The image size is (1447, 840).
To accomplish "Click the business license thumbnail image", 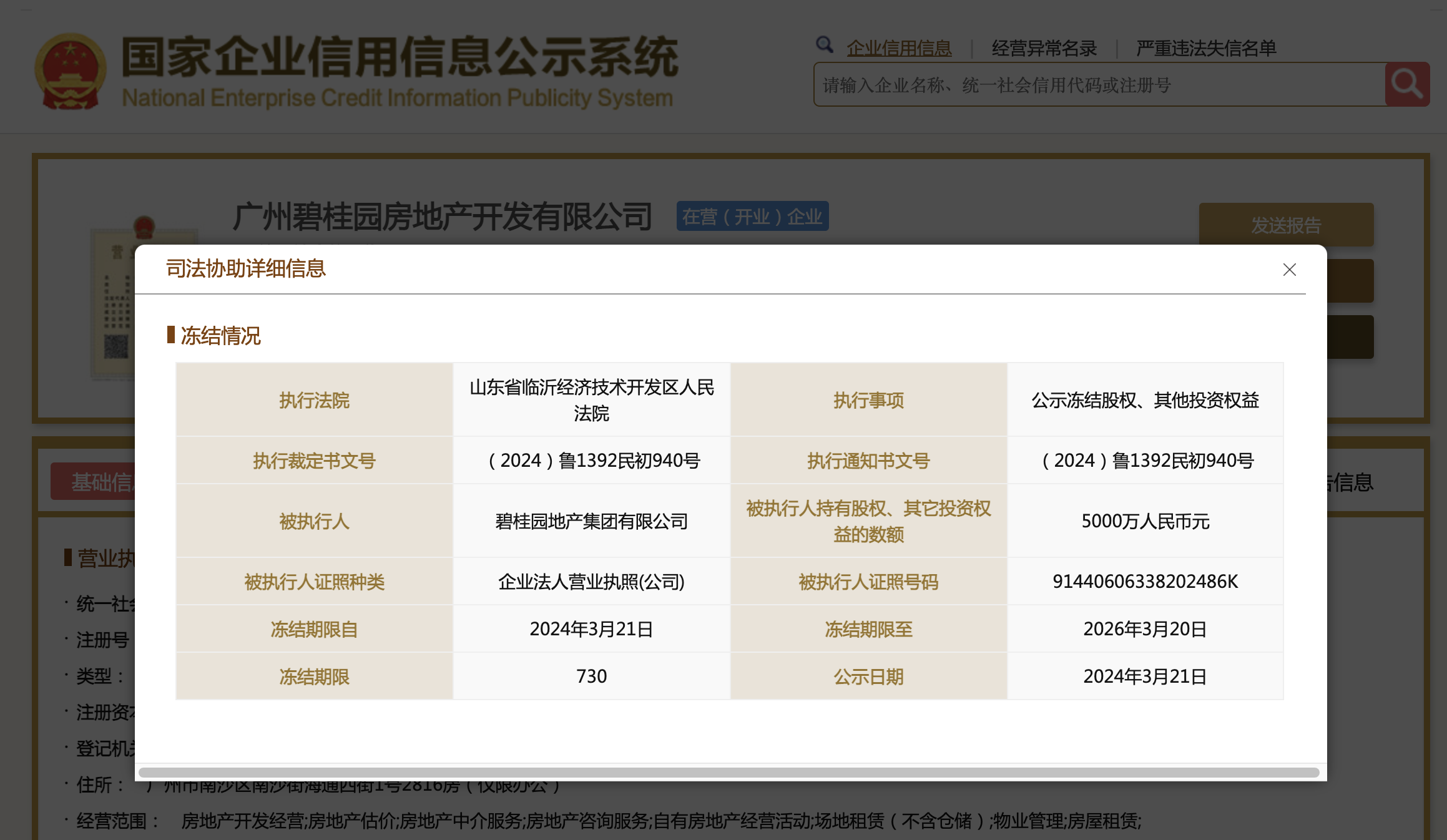I will click(x=113, y=300).
